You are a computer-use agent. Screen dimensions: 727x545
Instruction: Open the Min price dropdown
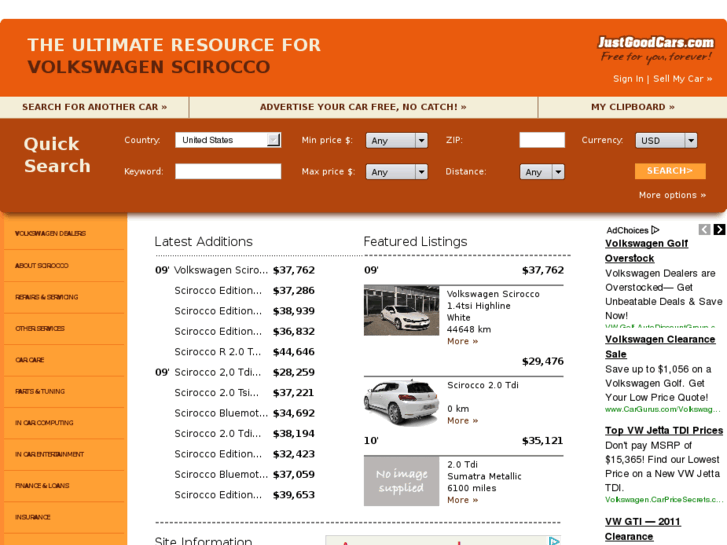[x=396, y=141]
